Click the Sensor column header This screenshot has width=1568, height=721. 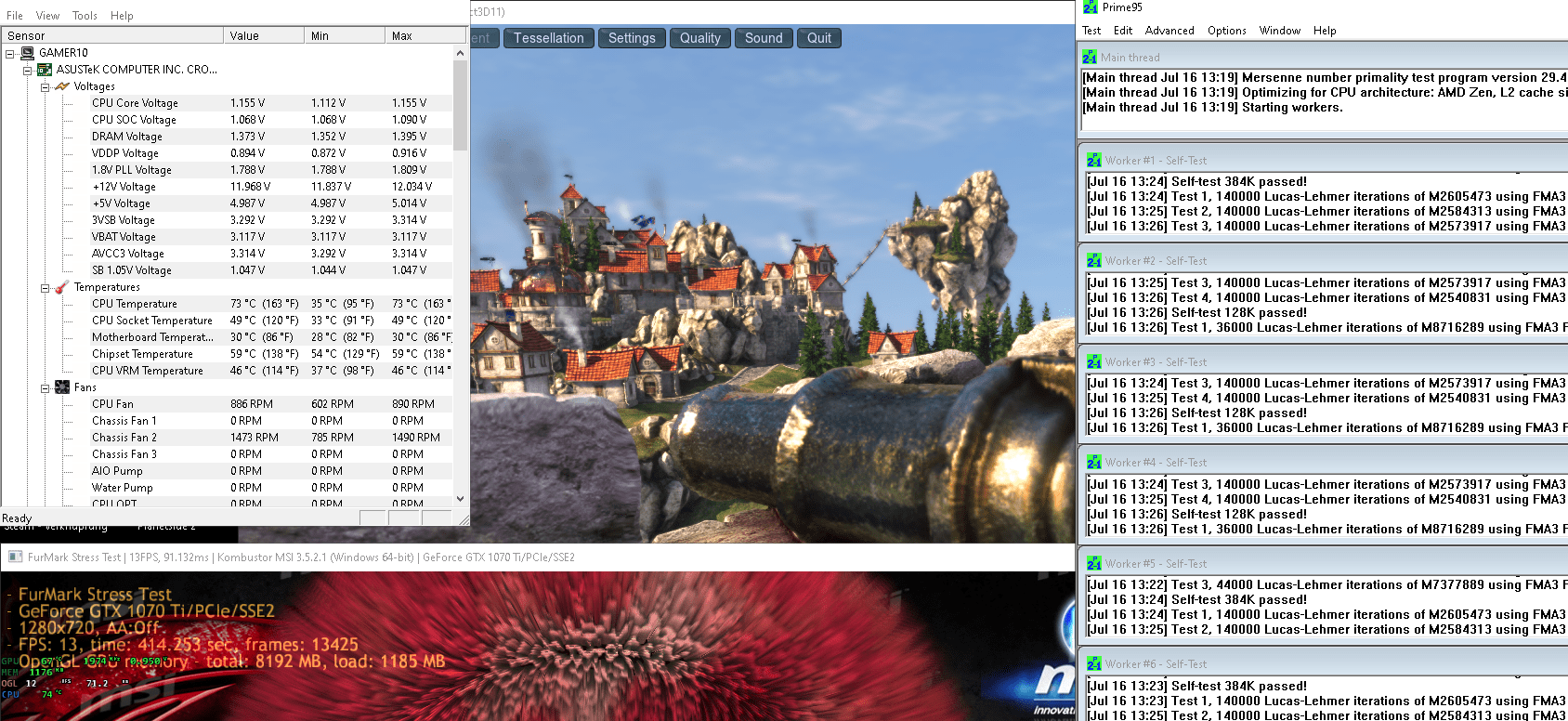click(x=112, y=35)
